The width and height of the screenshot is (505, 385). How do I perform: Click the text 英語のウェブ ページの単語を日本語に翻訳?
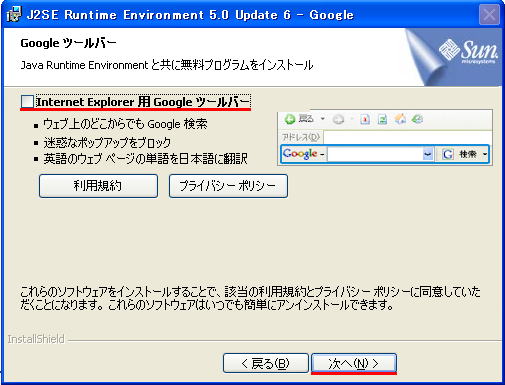pos(146,159)
